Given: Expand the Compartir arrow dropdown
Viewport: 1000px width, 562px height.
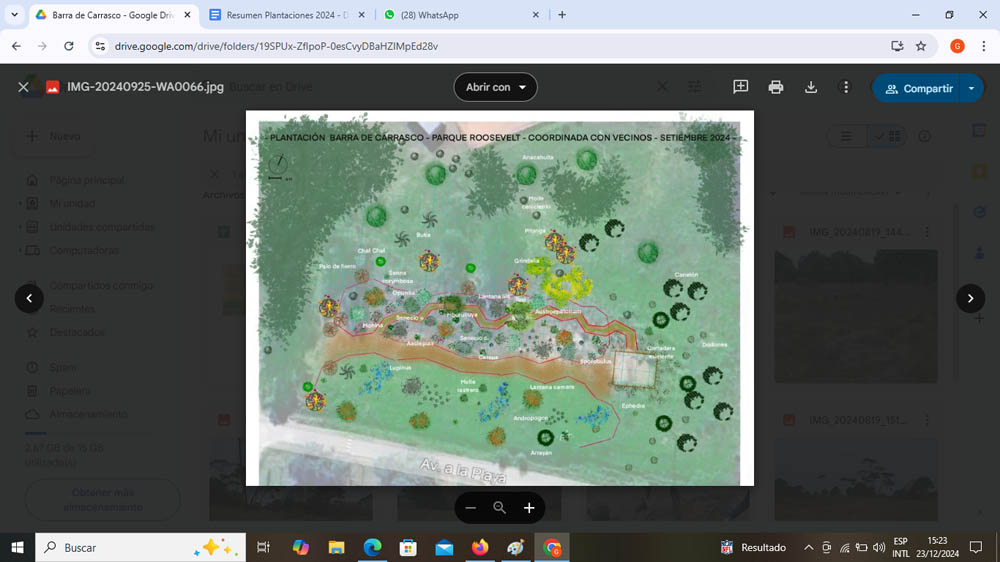Looking at the screenshot, I should pos(972,88).
